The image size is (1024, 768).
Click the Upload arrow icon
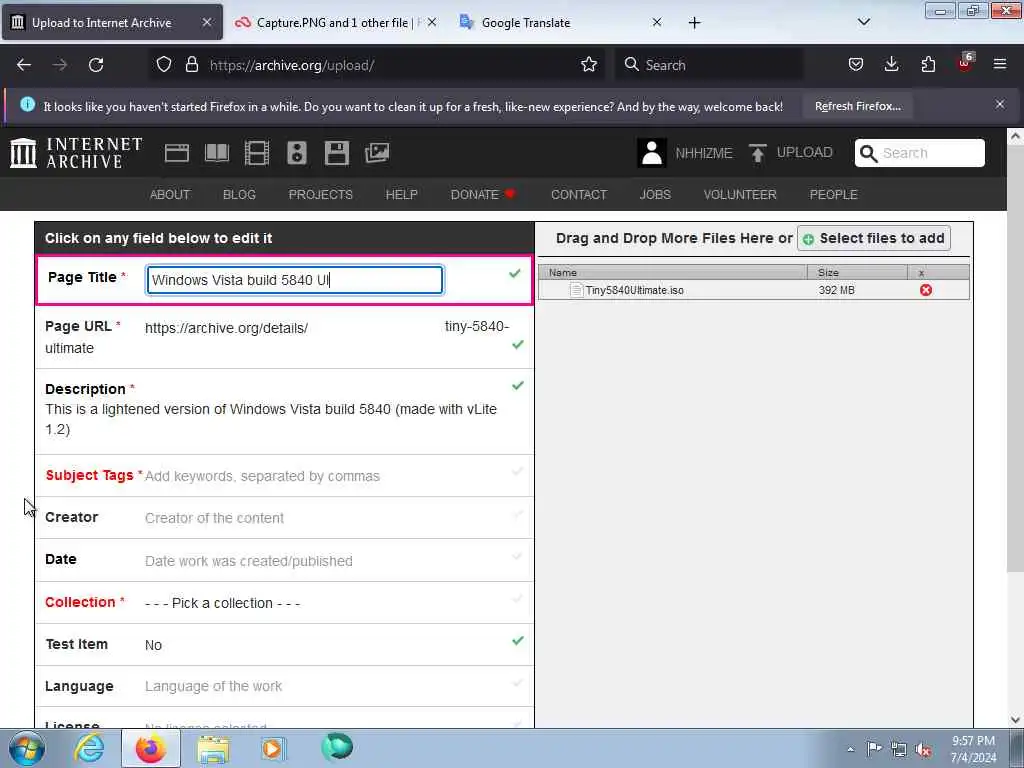coord(758,153)
